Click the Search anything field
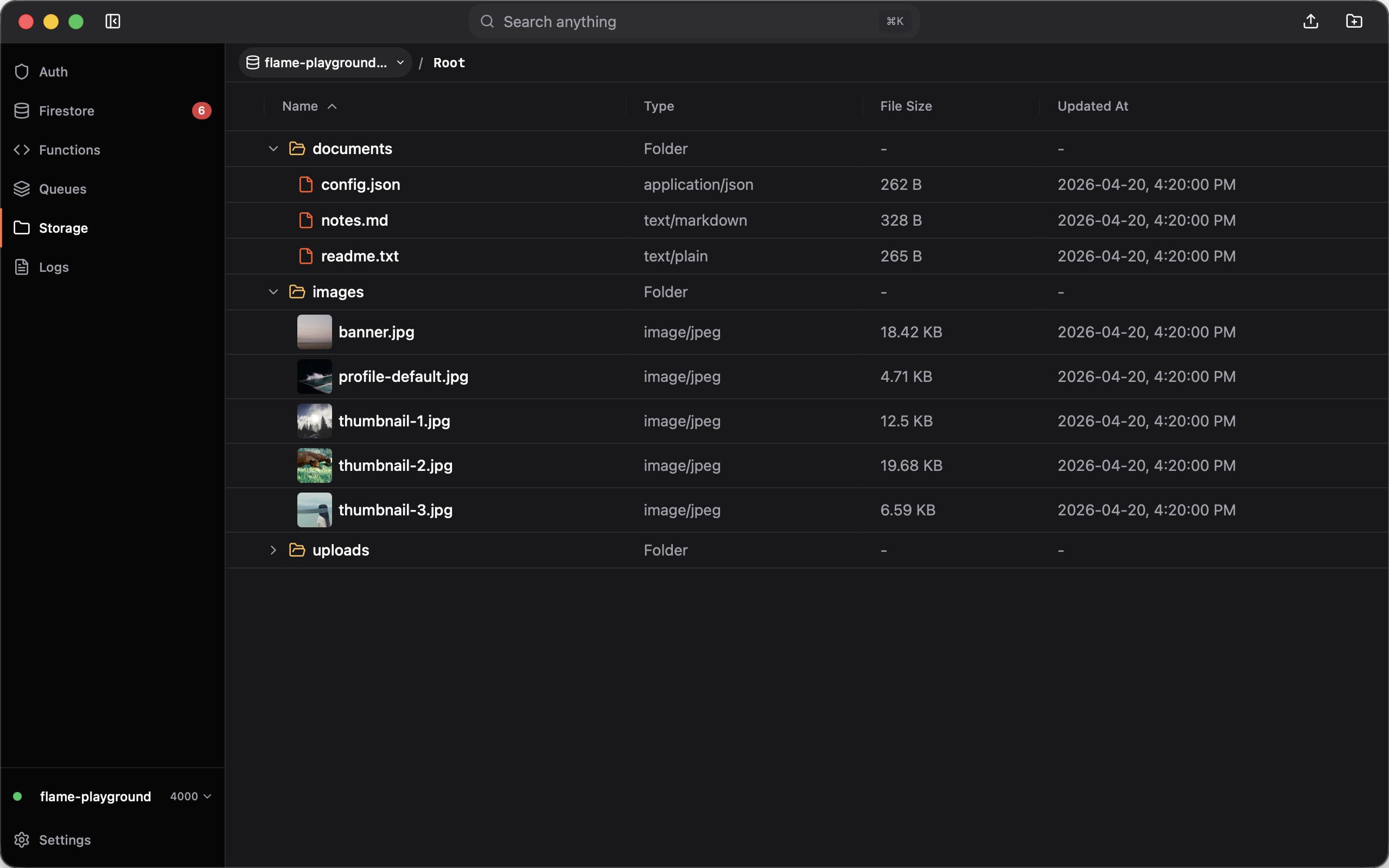Viewport: 1389px width, 868px height. point(694,22)
